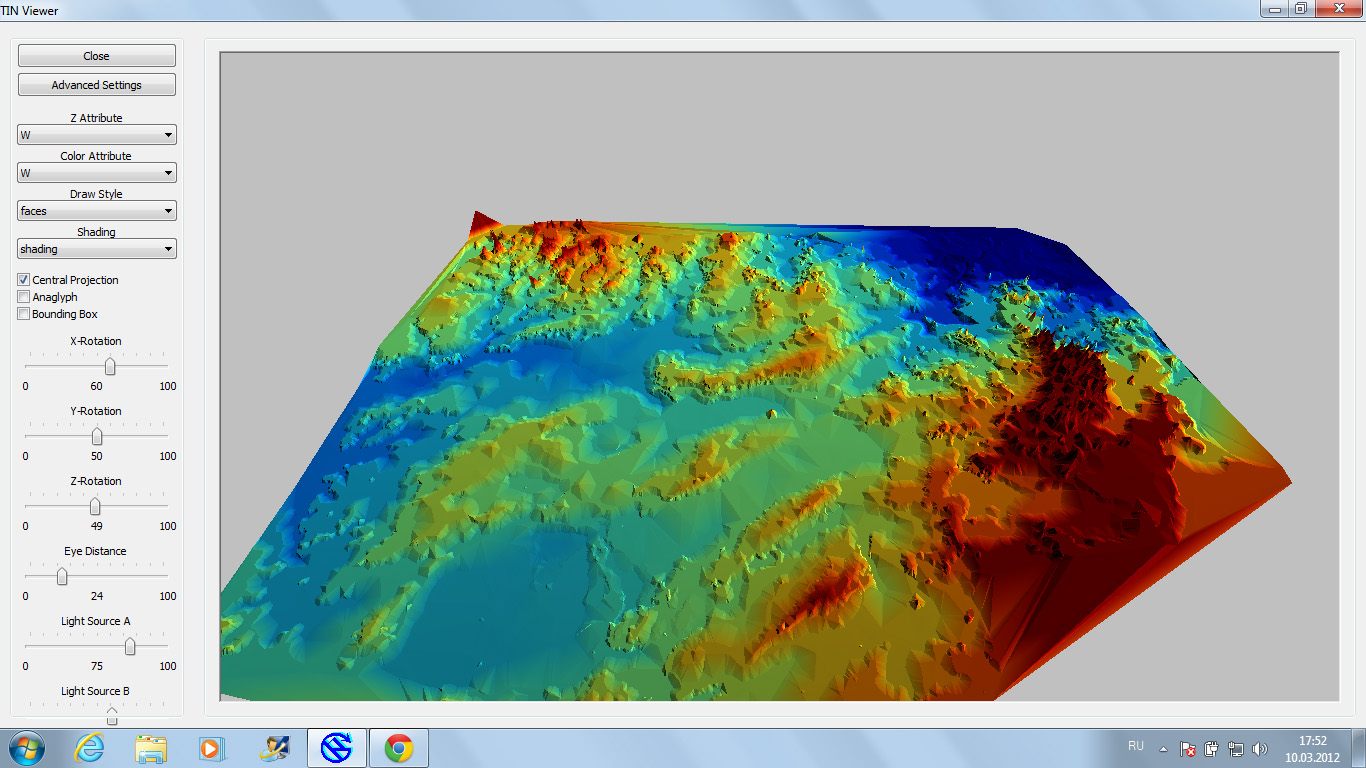Open the Shading dropdown list
1366x768 pixels.
97,249
